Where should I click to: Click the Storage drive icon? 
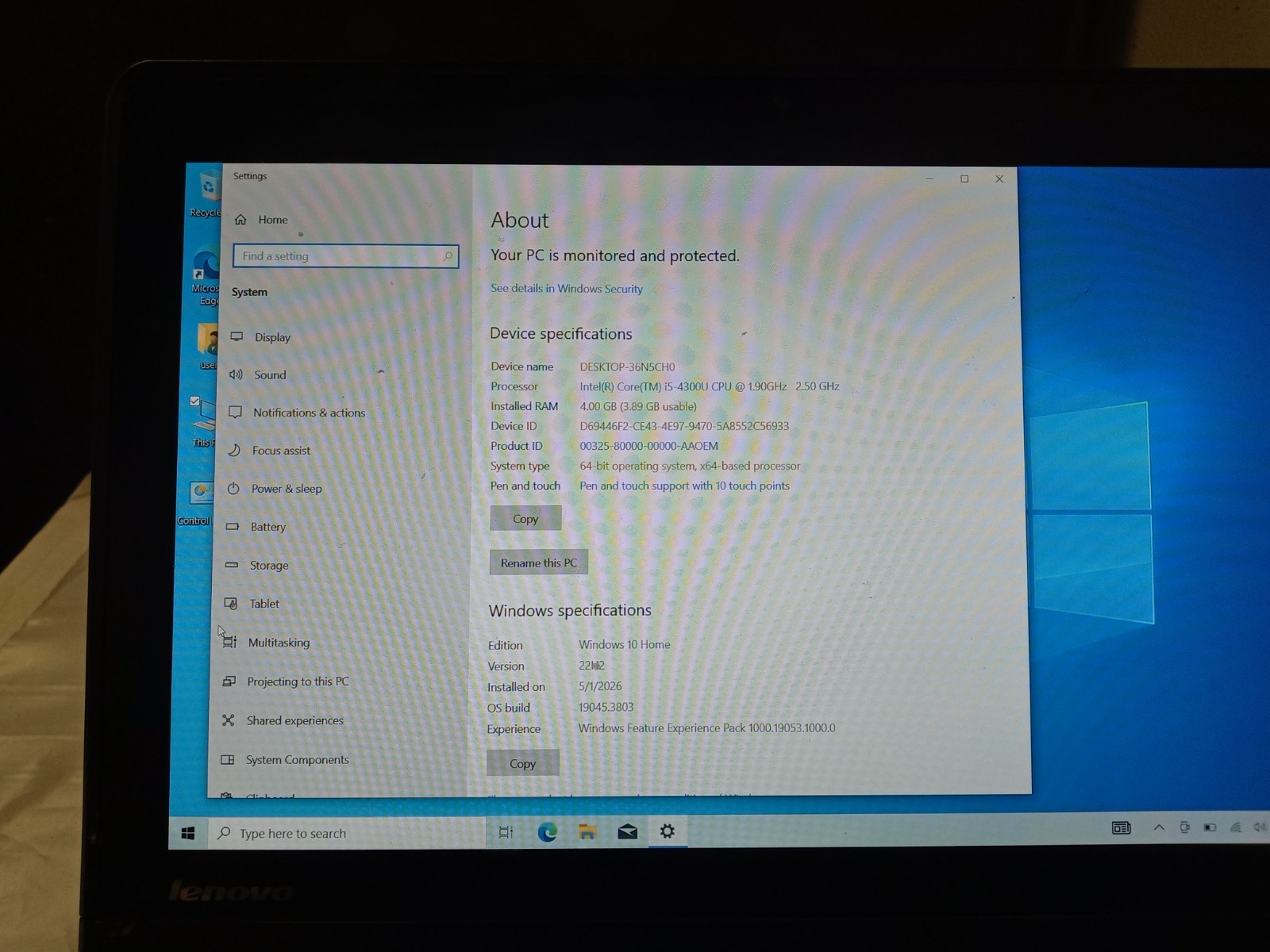(x=232, y=565)
